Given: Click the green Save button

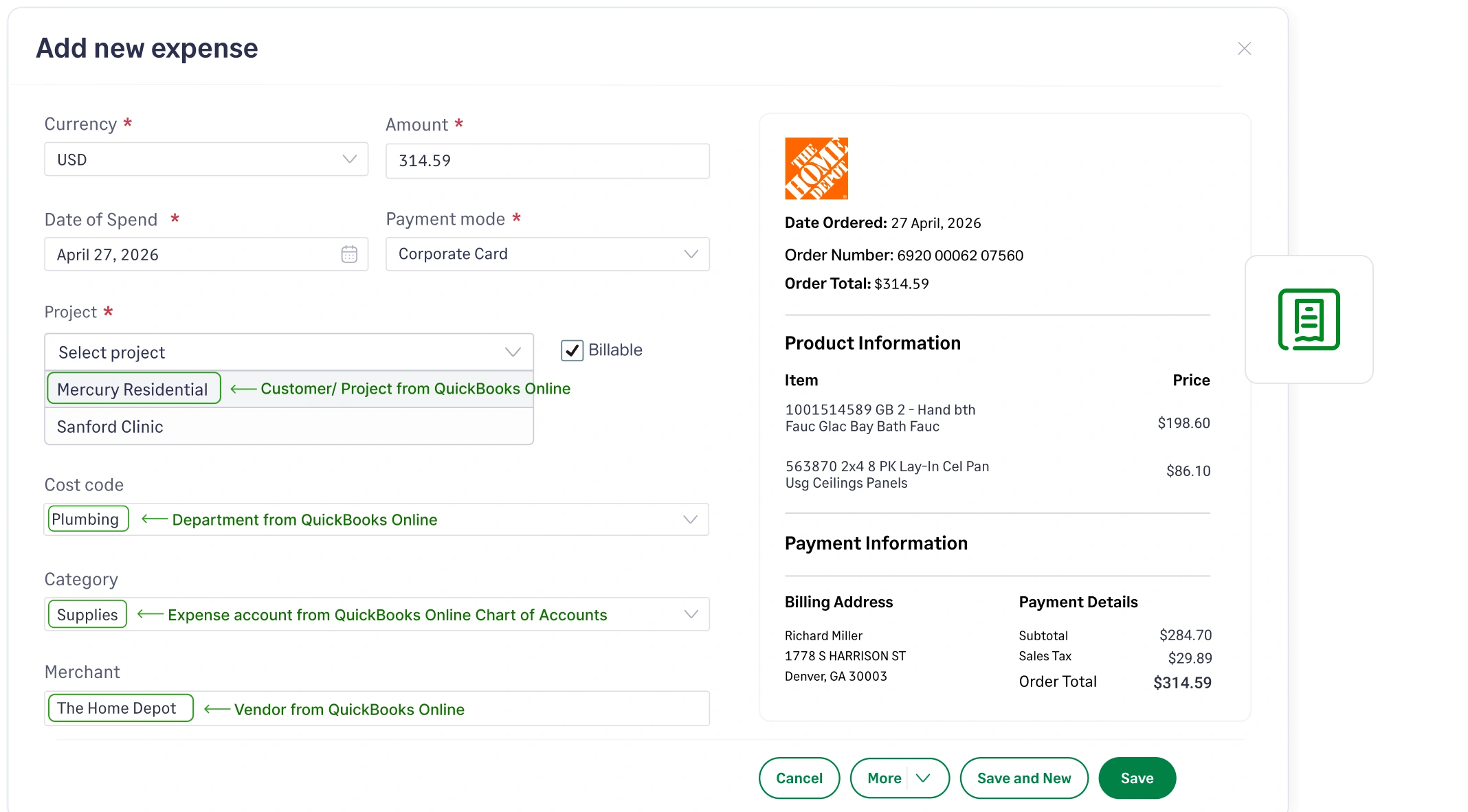Looking at the screenshot, I should [x=1137, y=778].
